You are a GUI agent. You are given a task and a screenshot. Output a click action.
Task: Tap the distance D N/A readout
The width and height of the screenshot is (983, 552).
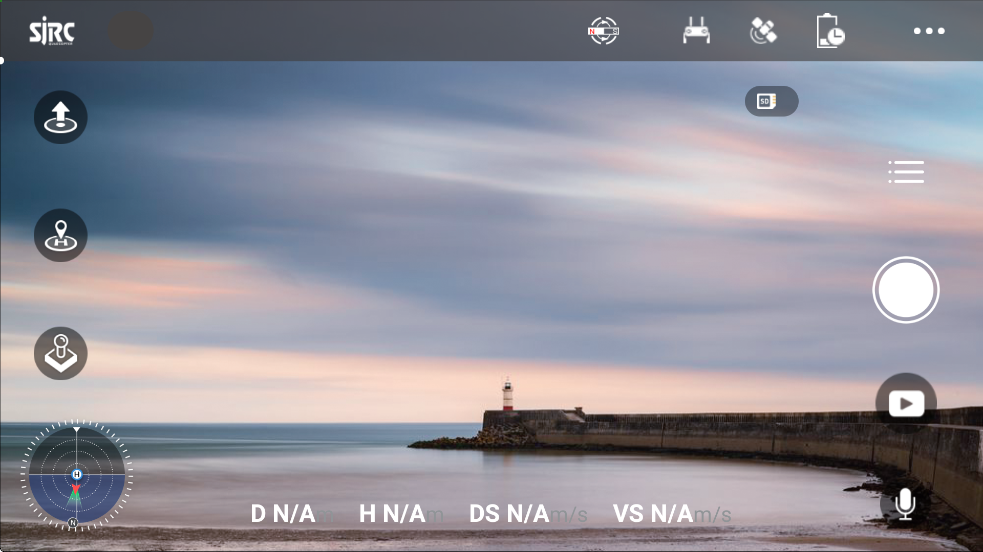(x=283, y=514)
